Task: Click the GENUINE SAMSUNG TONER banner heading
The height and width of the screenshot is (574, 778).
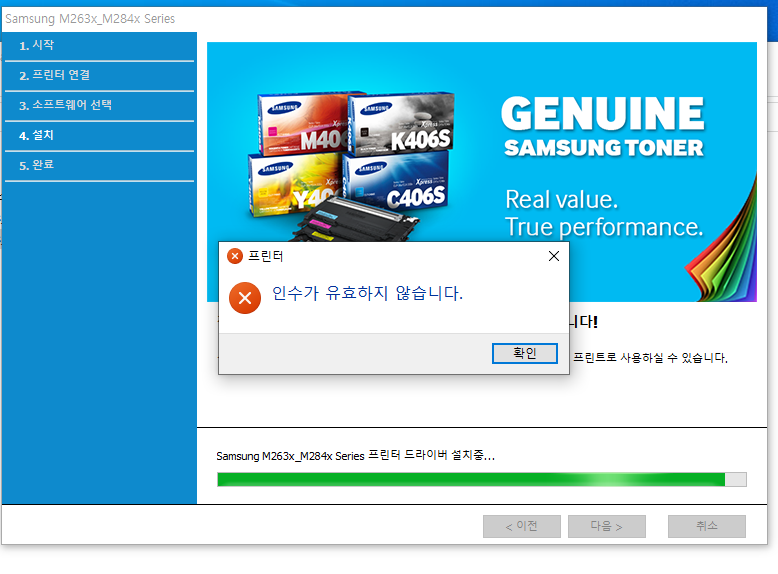Action: (603, 127)
